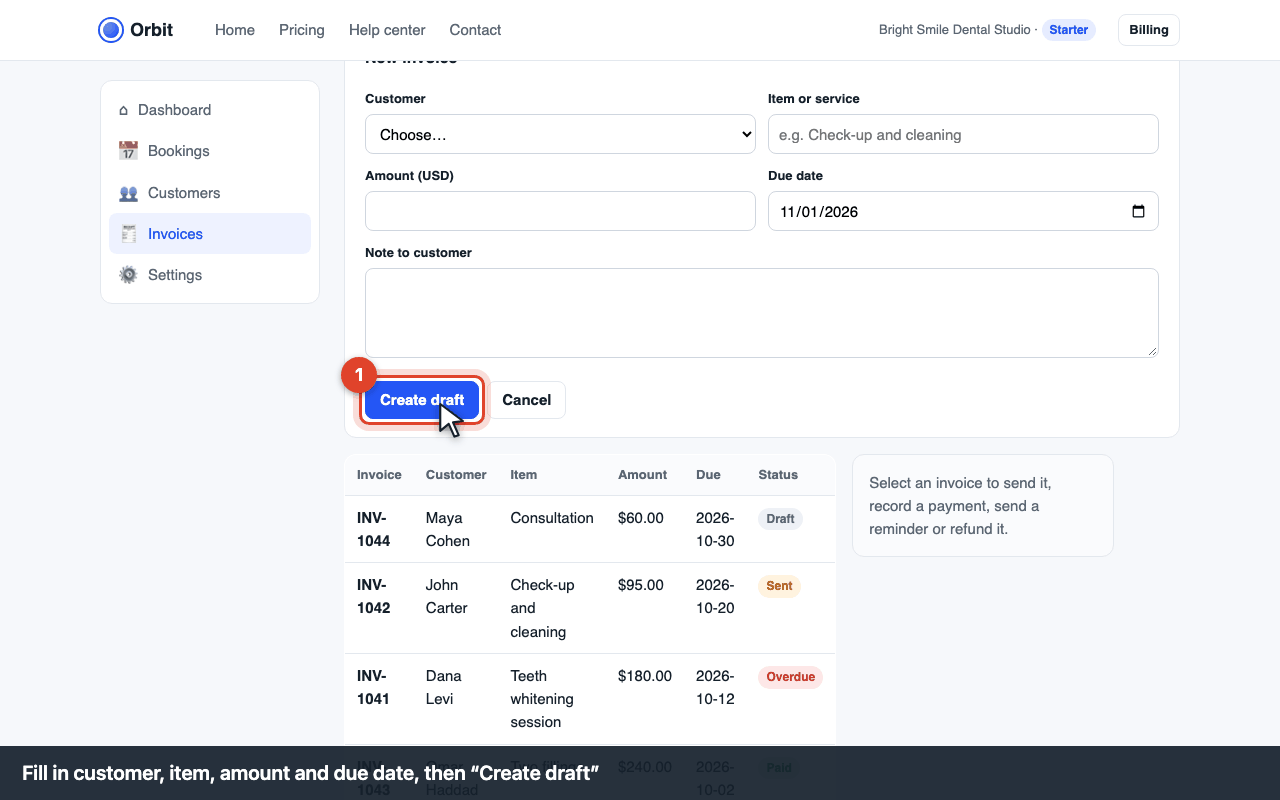Open the Customer dropdown
1280x800 pixels.
coord(560,134)
